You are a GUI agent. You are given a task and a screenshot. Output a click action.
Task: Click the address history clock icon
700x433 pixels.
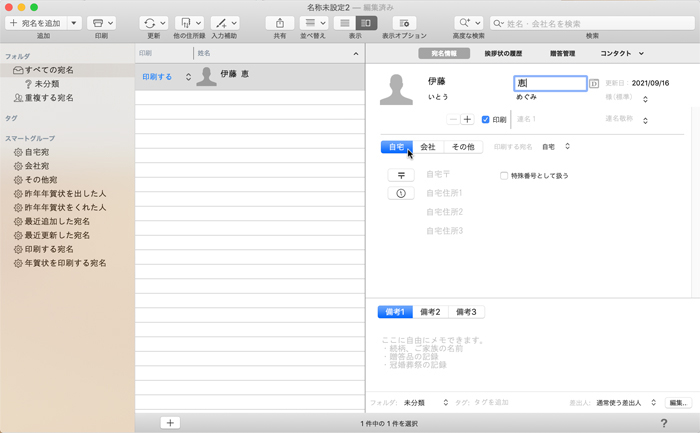click(x=400, y=193)
